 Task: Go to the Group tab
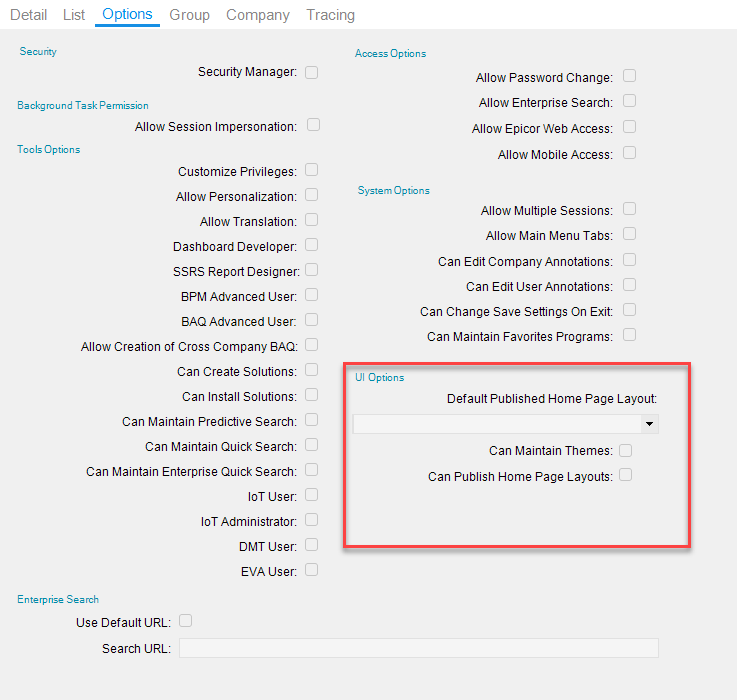click(189, 15)
